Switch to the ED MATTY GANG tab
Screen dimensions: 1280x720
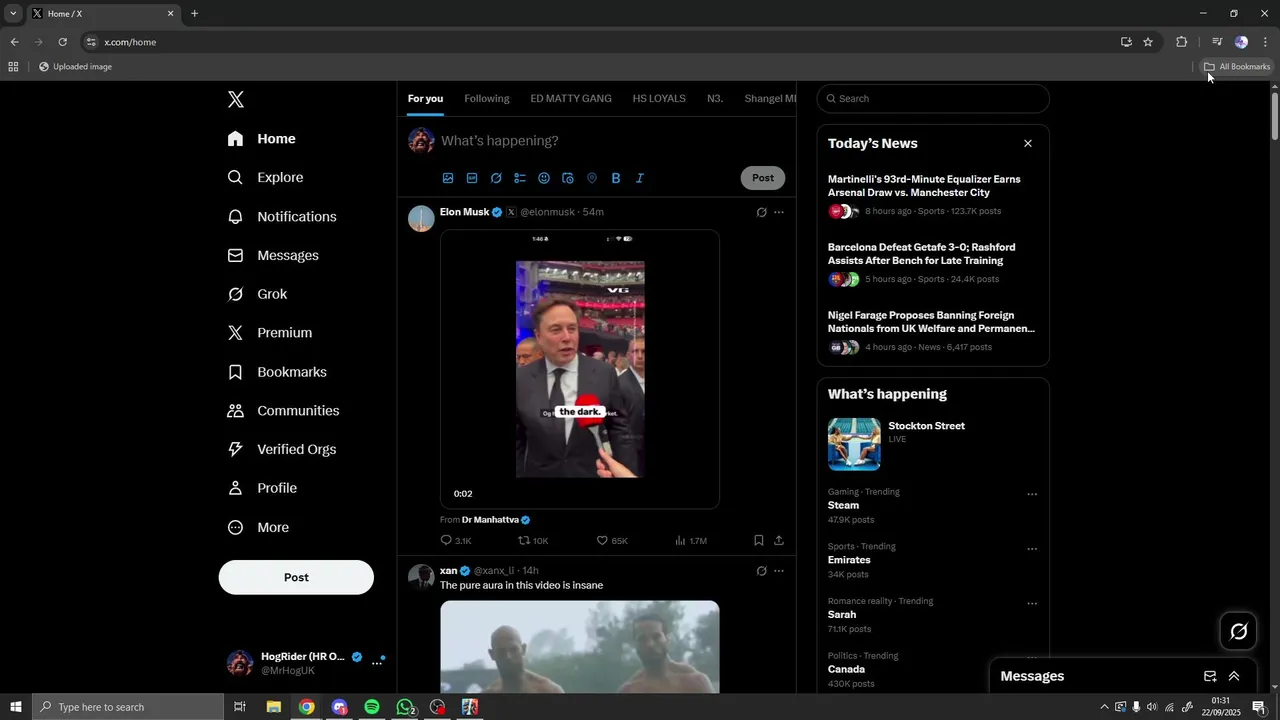[571, 99]
